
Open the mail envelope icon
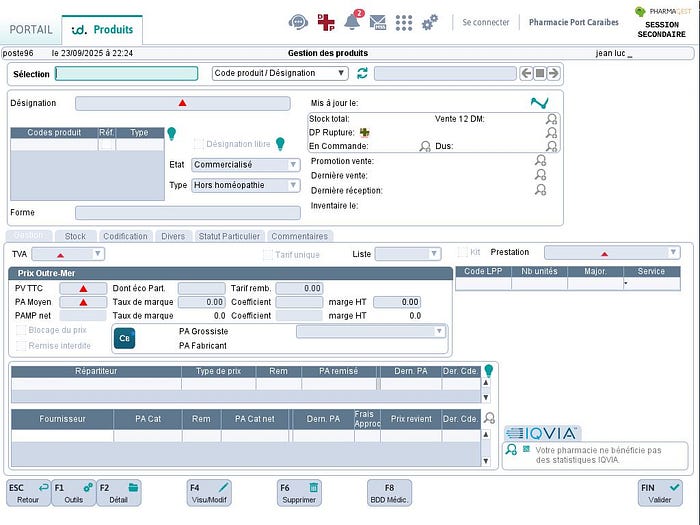tap(378, 22)
